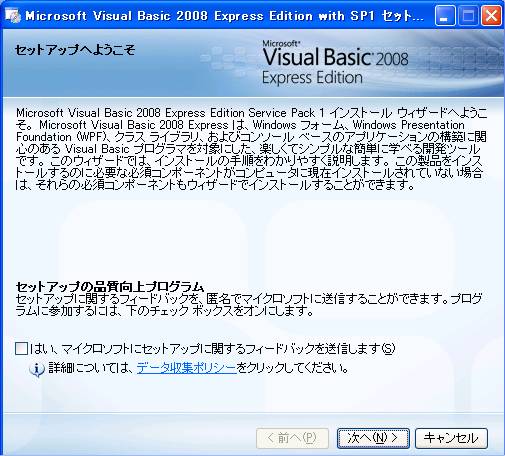Click the はい、マイクロソフトに… checkbox label text

(213, 349)
